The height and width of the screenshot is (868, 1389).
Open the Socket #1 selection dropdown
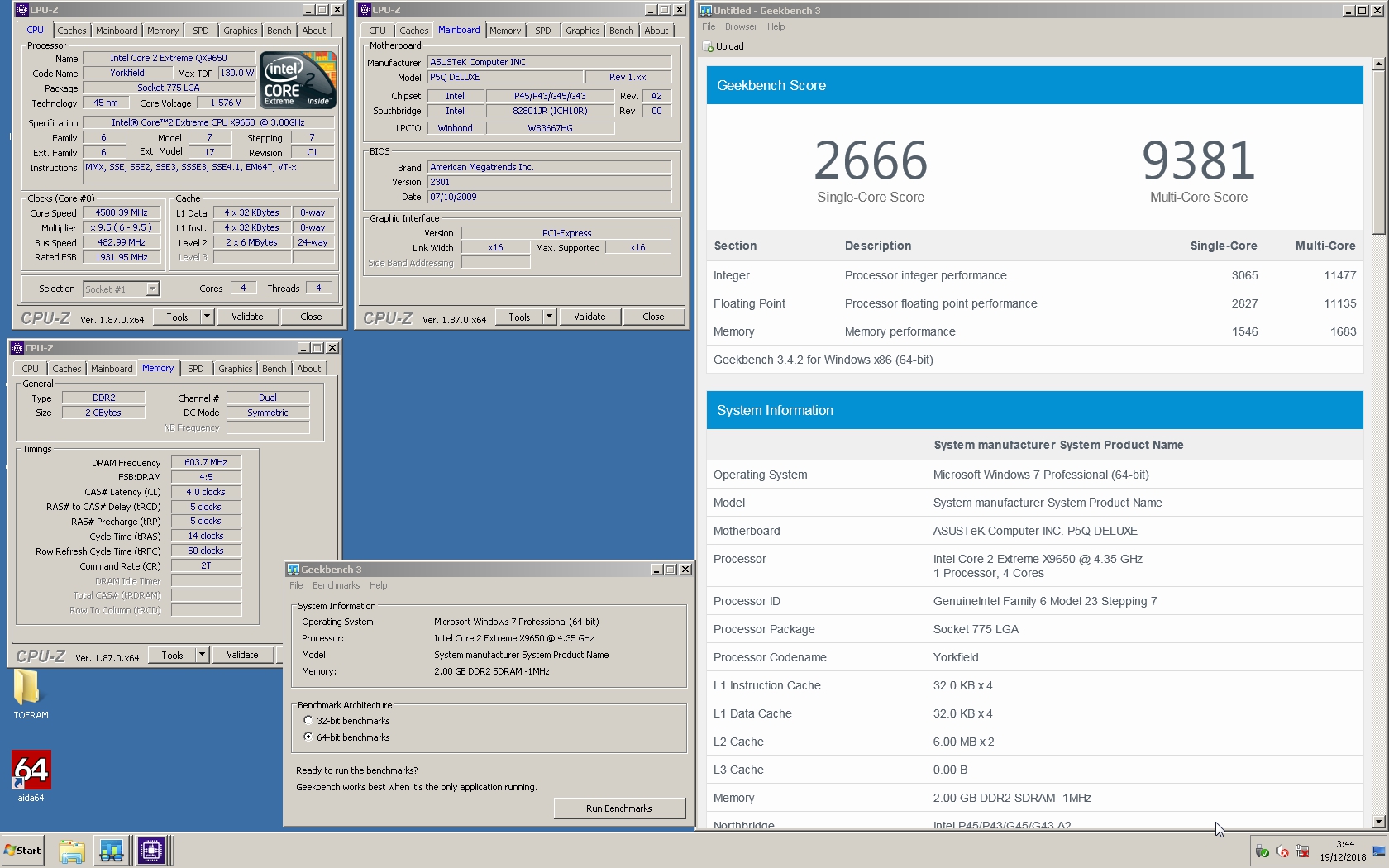tap(152, 289)
